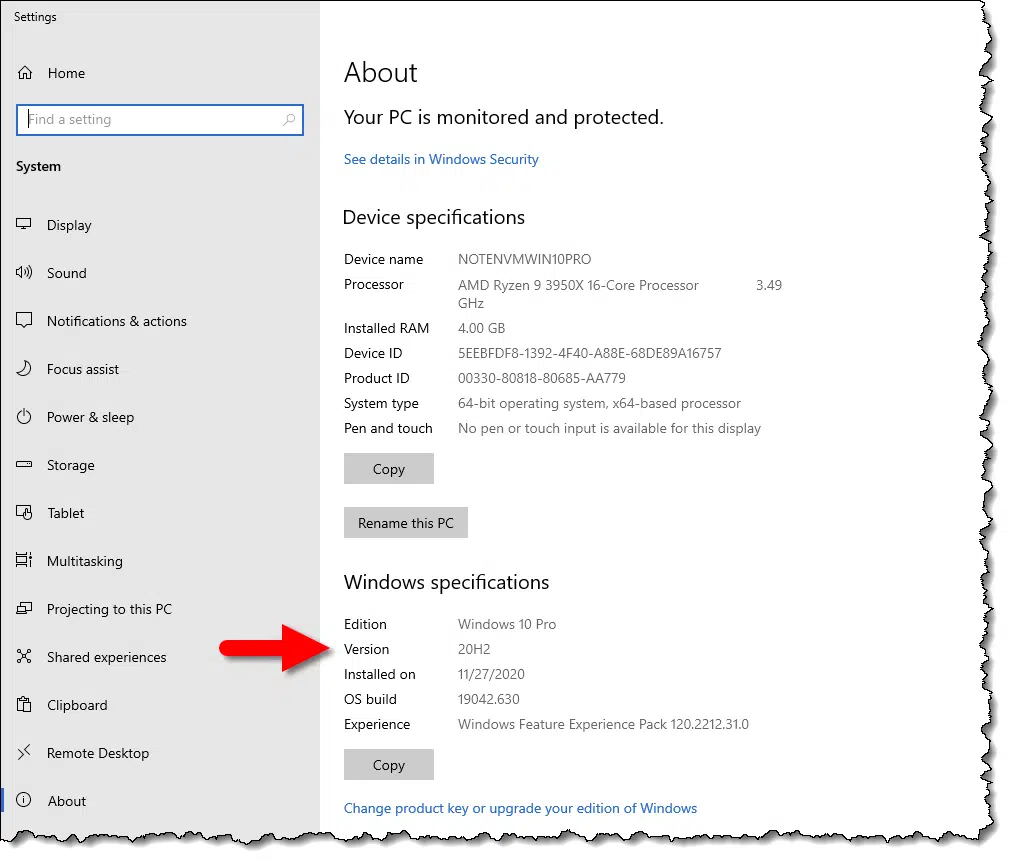Click Edition value Windows 10 Pro
Viewport: 1011px width, 861px height.
tap(507, 624)
